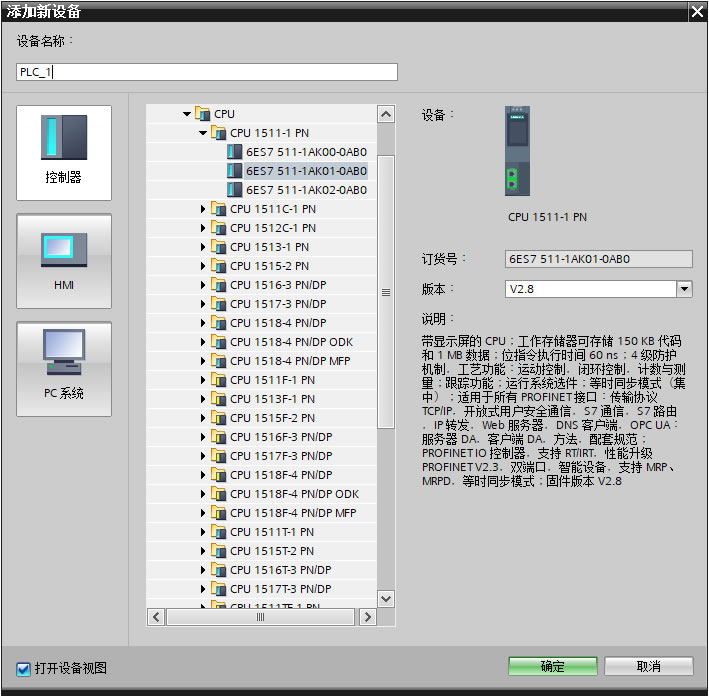This screenshot has width=709, height=697.
Task: Click the 设备名称 input field
Action: (x=207, y=72)
